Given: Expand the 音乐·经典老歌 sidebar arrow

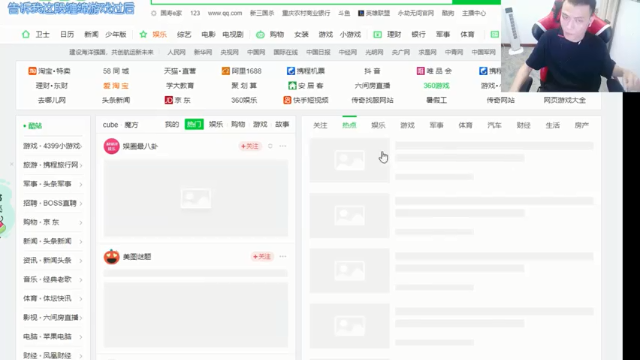Looking at the screenshot, I should [x=81, y=280].
